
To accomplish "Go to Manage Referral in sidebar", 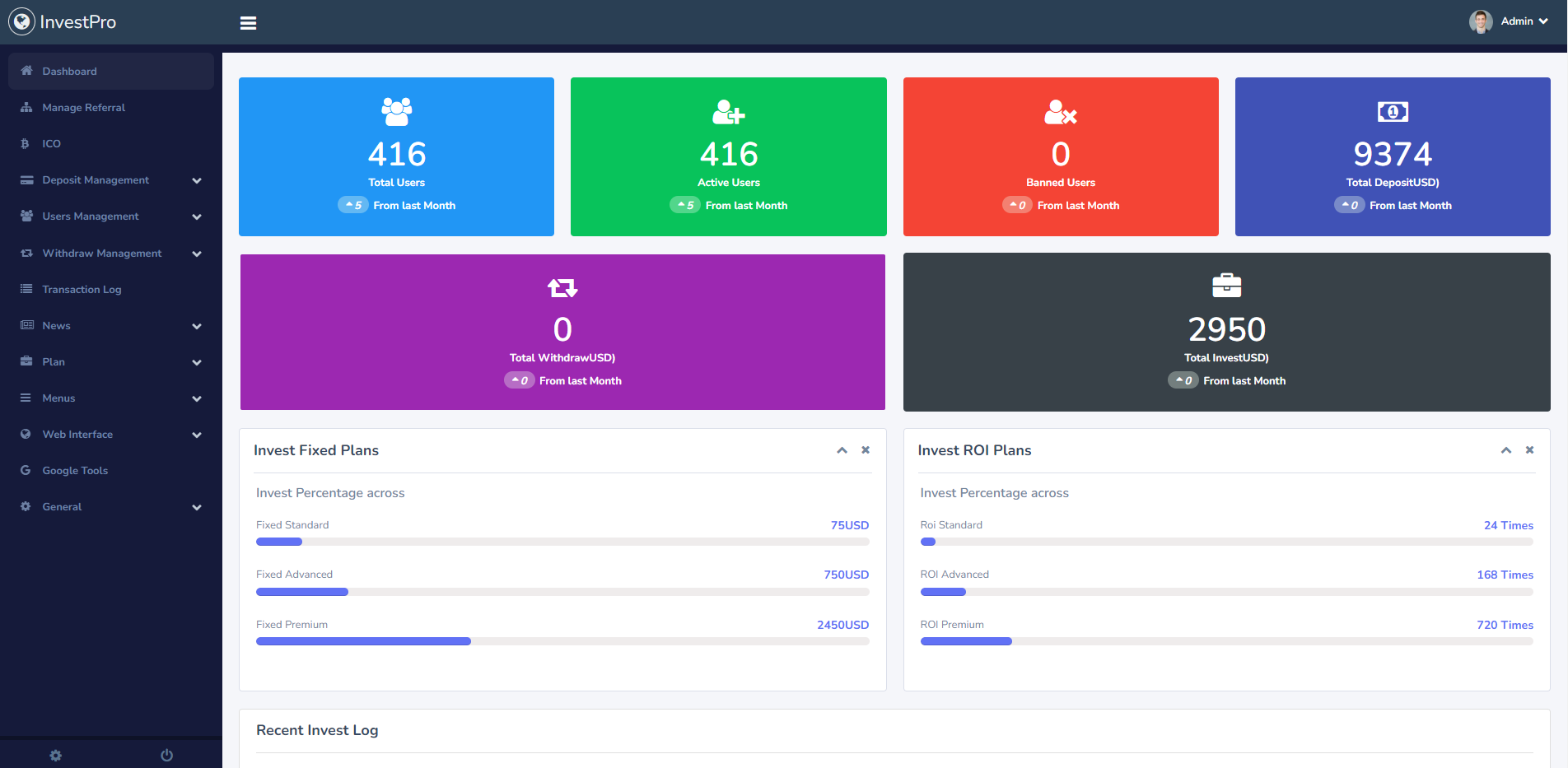I will pyautogui.click(x=83, y=108).
